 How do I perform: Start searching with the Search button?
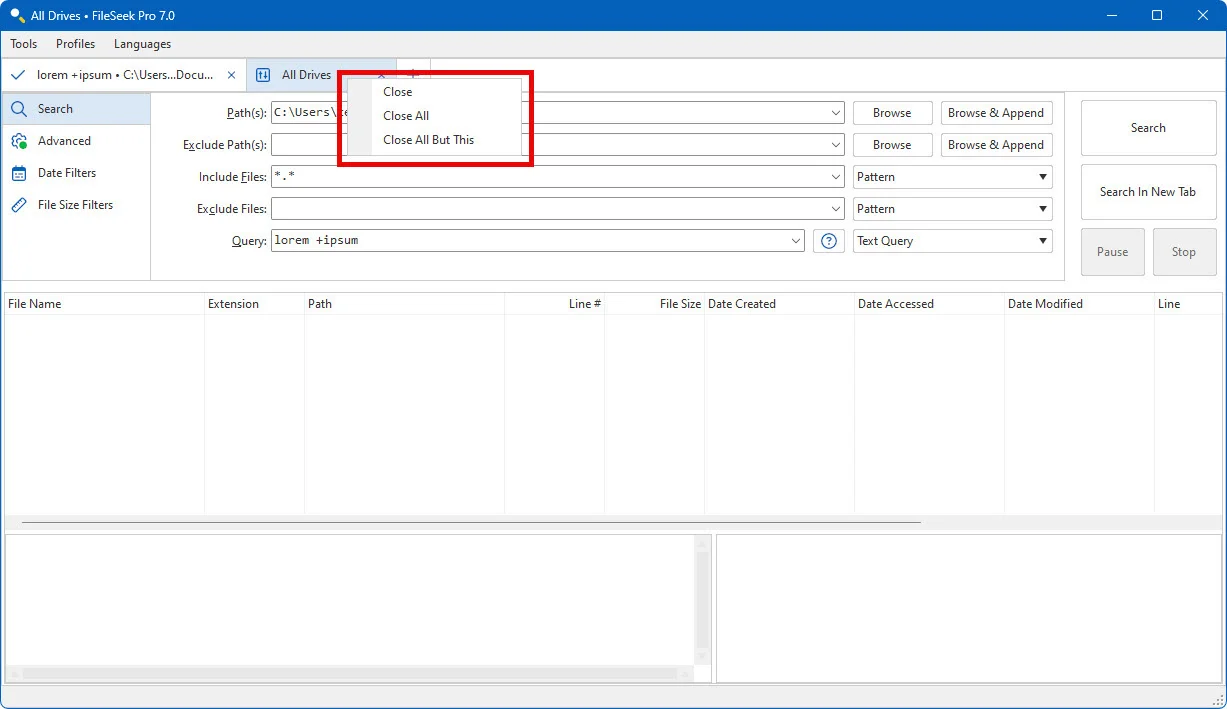[1147, 127]
